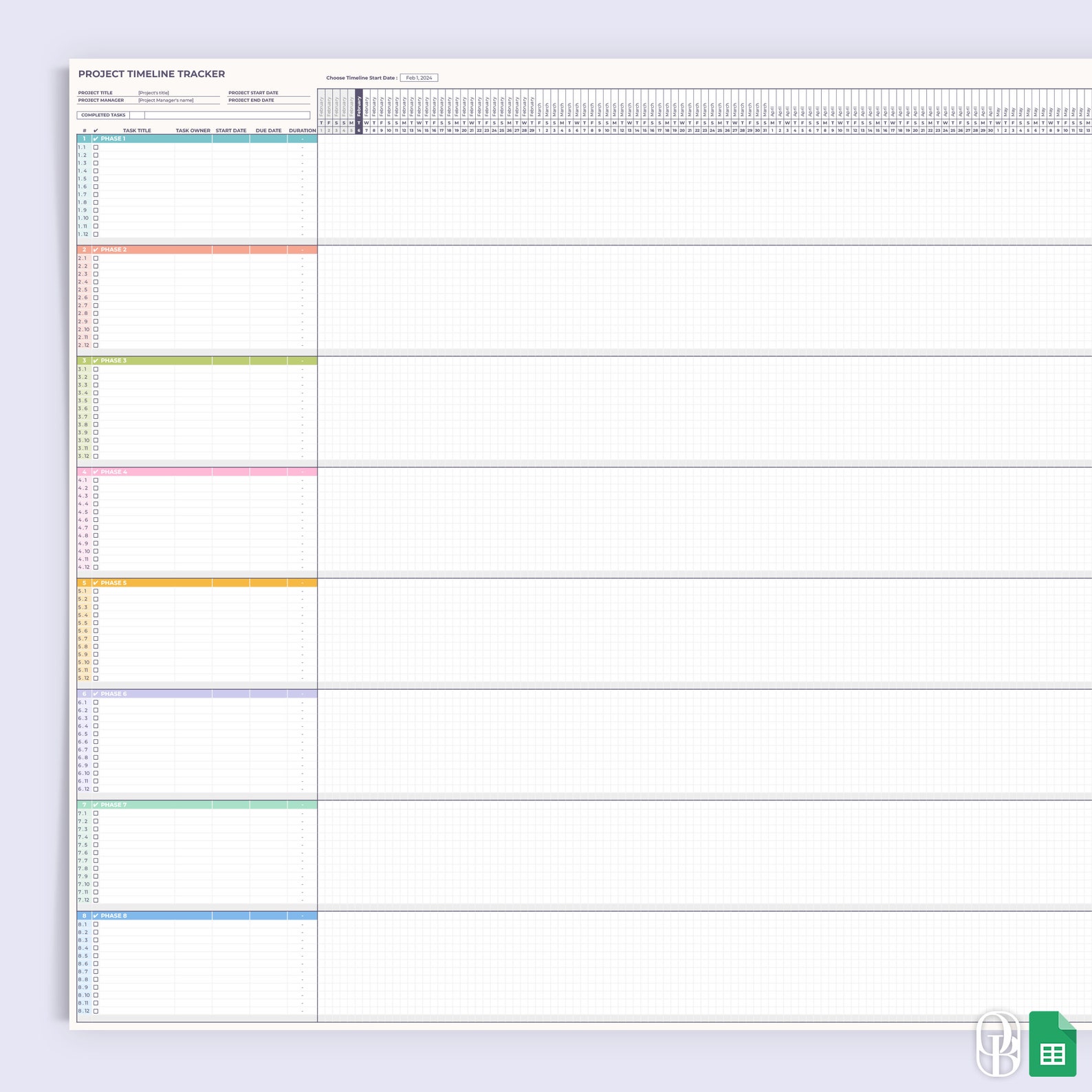1092x1092 pixels.
Task: Open the Timeline Start Date selector Feb 1, 2024
Action: pos(419,78)
